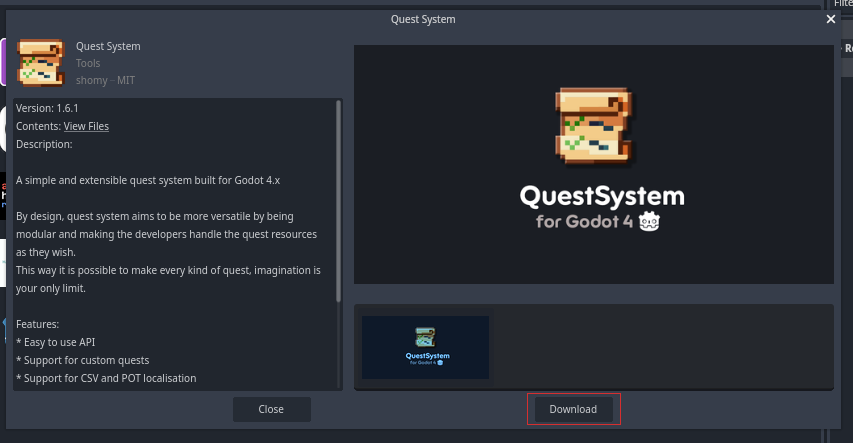
Task: Click the "Version: 1.6.1" text
Action: tap(47, 108)
